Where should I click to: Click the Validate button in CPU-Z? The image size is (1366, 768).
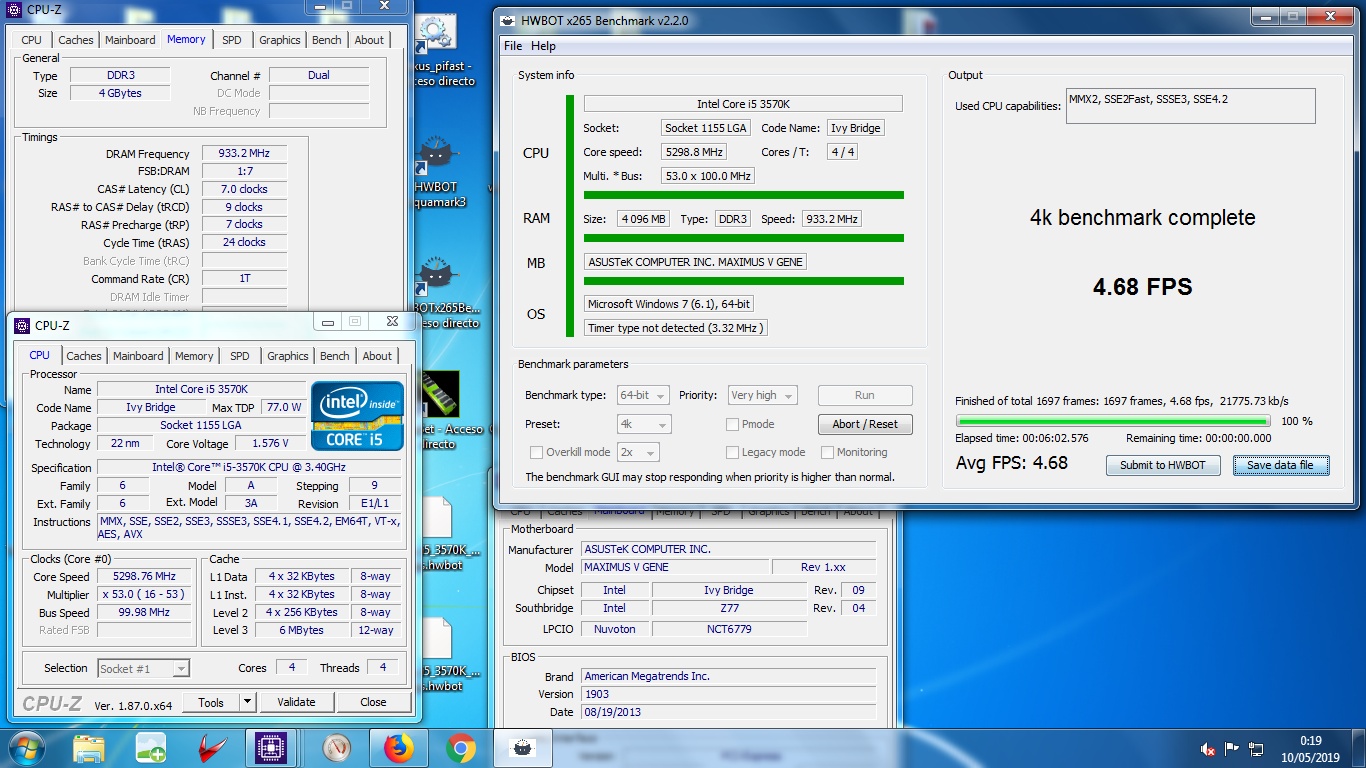(296, 702)
